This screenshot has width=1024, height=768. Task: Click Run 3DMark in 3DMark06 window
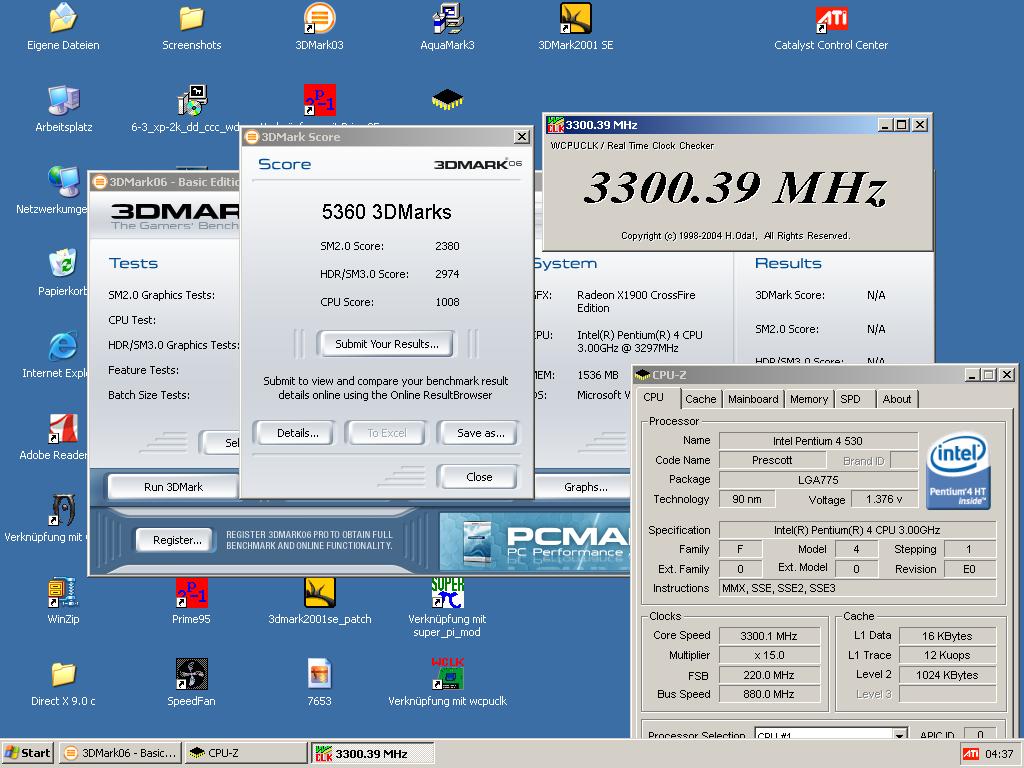tap(173, 487)
